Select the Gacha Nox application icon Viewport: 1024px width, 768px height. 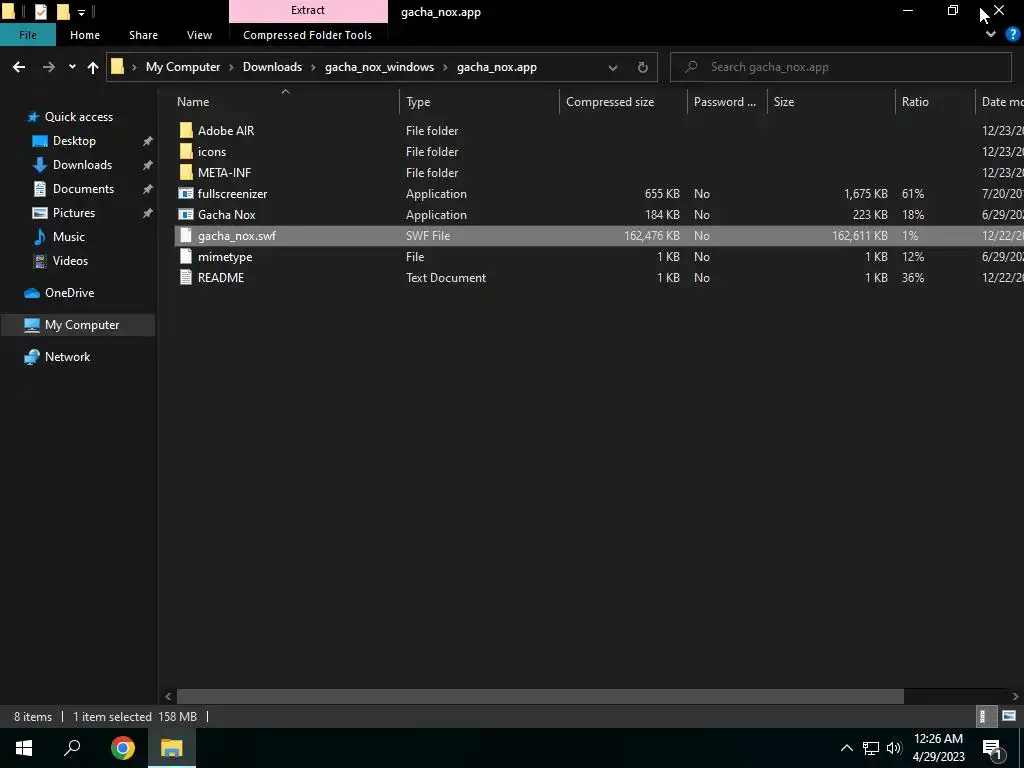pyautogui.click(x=186, y=215)
